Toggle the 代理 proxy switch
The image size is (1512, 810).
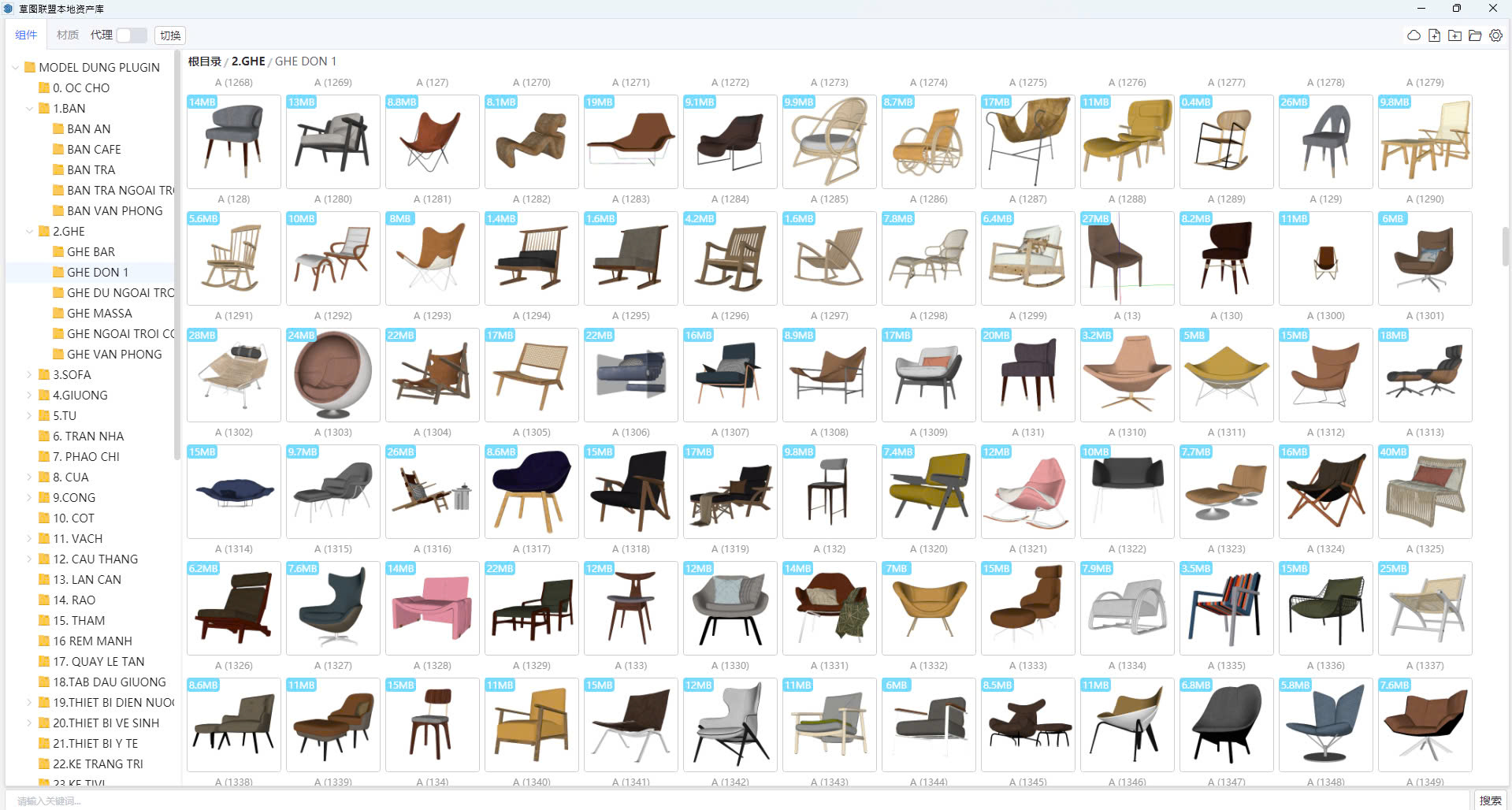click(131, 35)
